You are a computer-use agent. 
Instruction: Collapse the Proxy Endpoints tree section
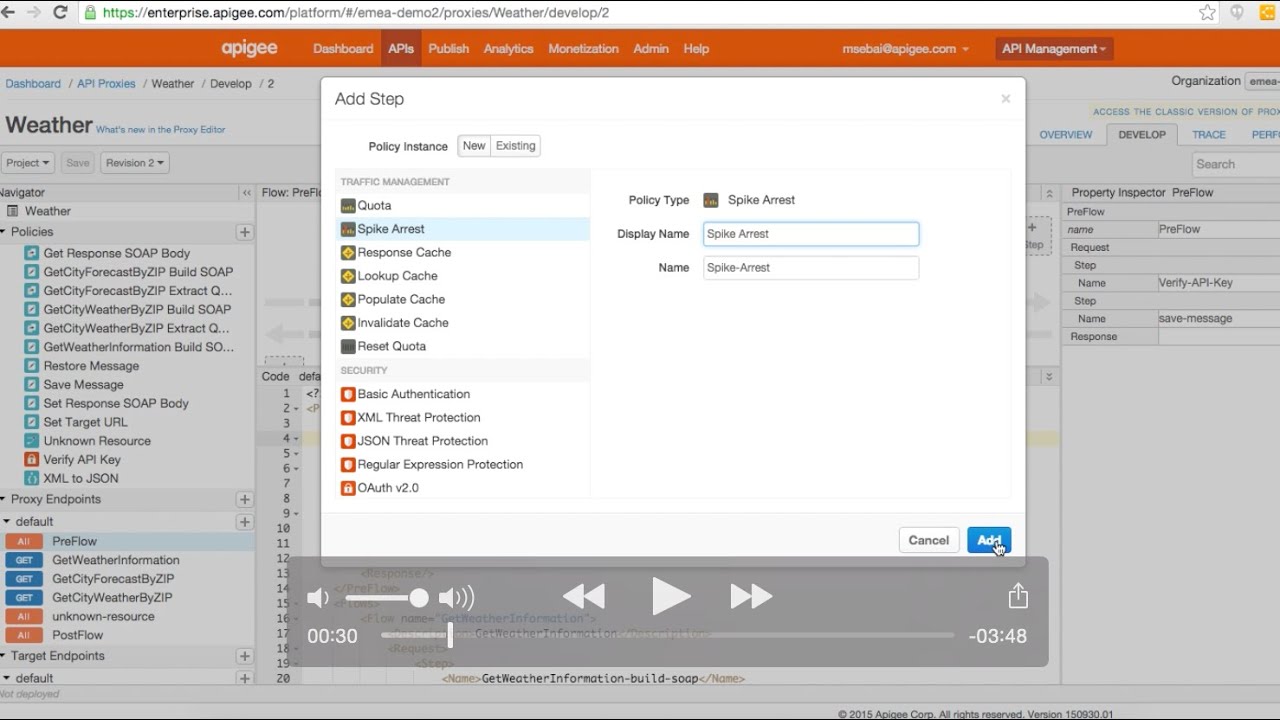point(3,499)
